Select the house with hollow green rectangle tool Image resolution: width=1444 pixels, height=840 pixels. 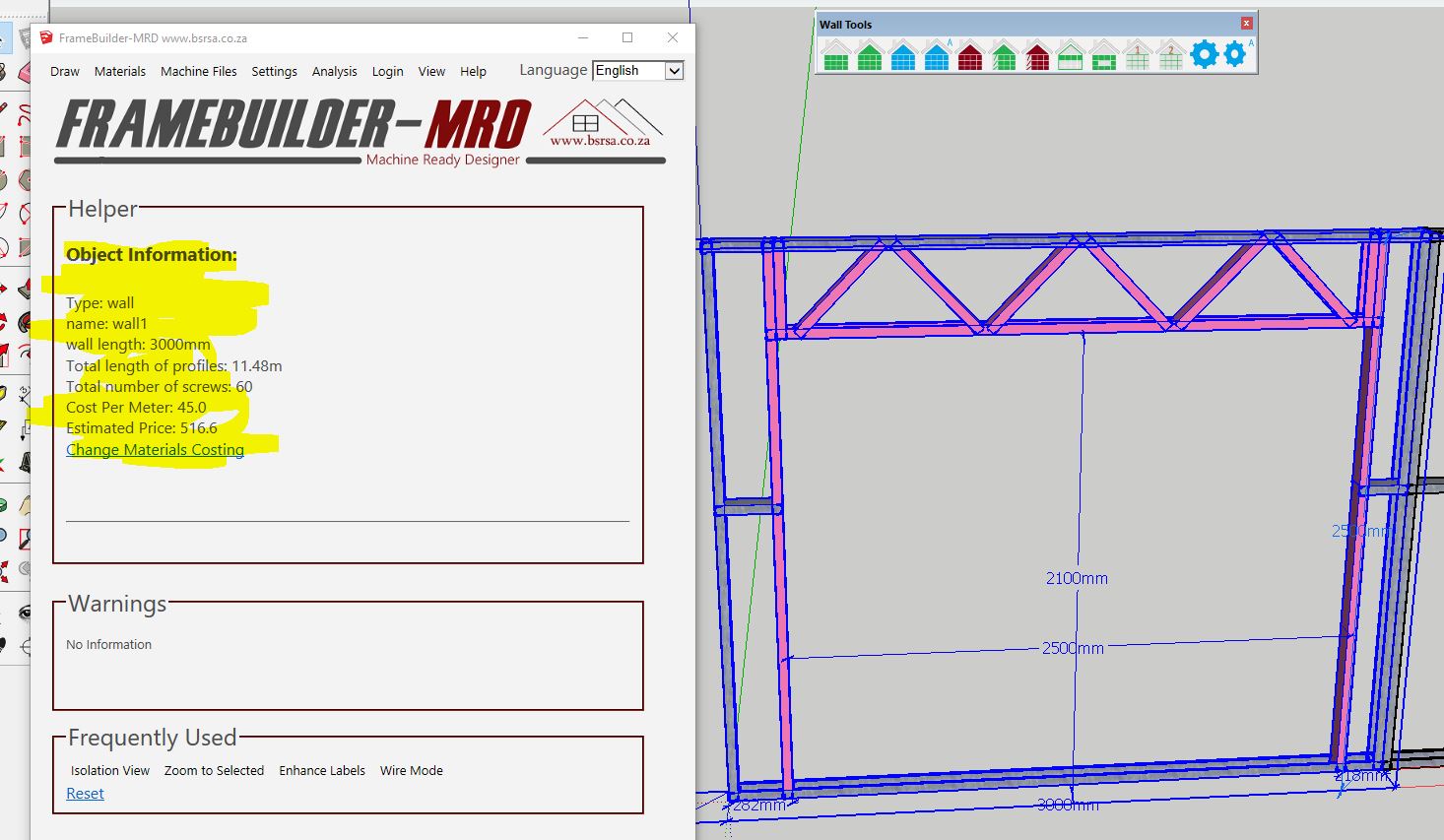[x=1104, y=55]
